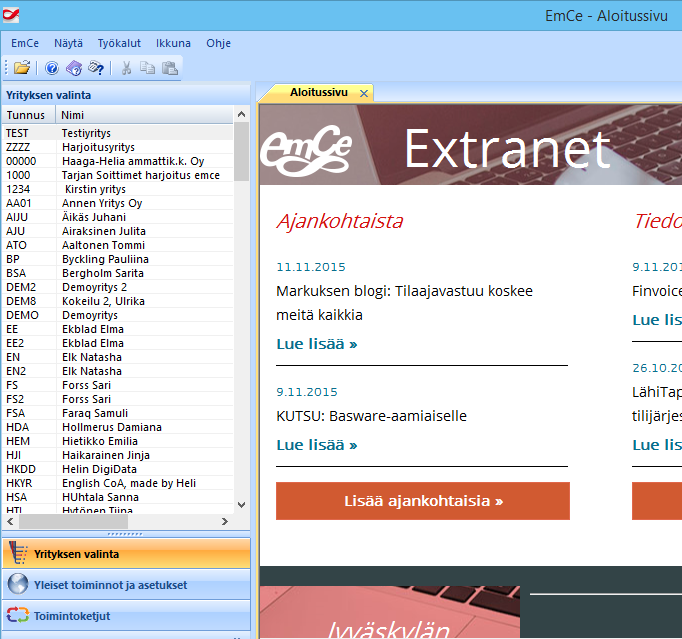The width and height of the screenshot is (682, 639).
Task: Select the Annen Yritys Oy row
Action: pyautogui.click(x=118, y=203)
